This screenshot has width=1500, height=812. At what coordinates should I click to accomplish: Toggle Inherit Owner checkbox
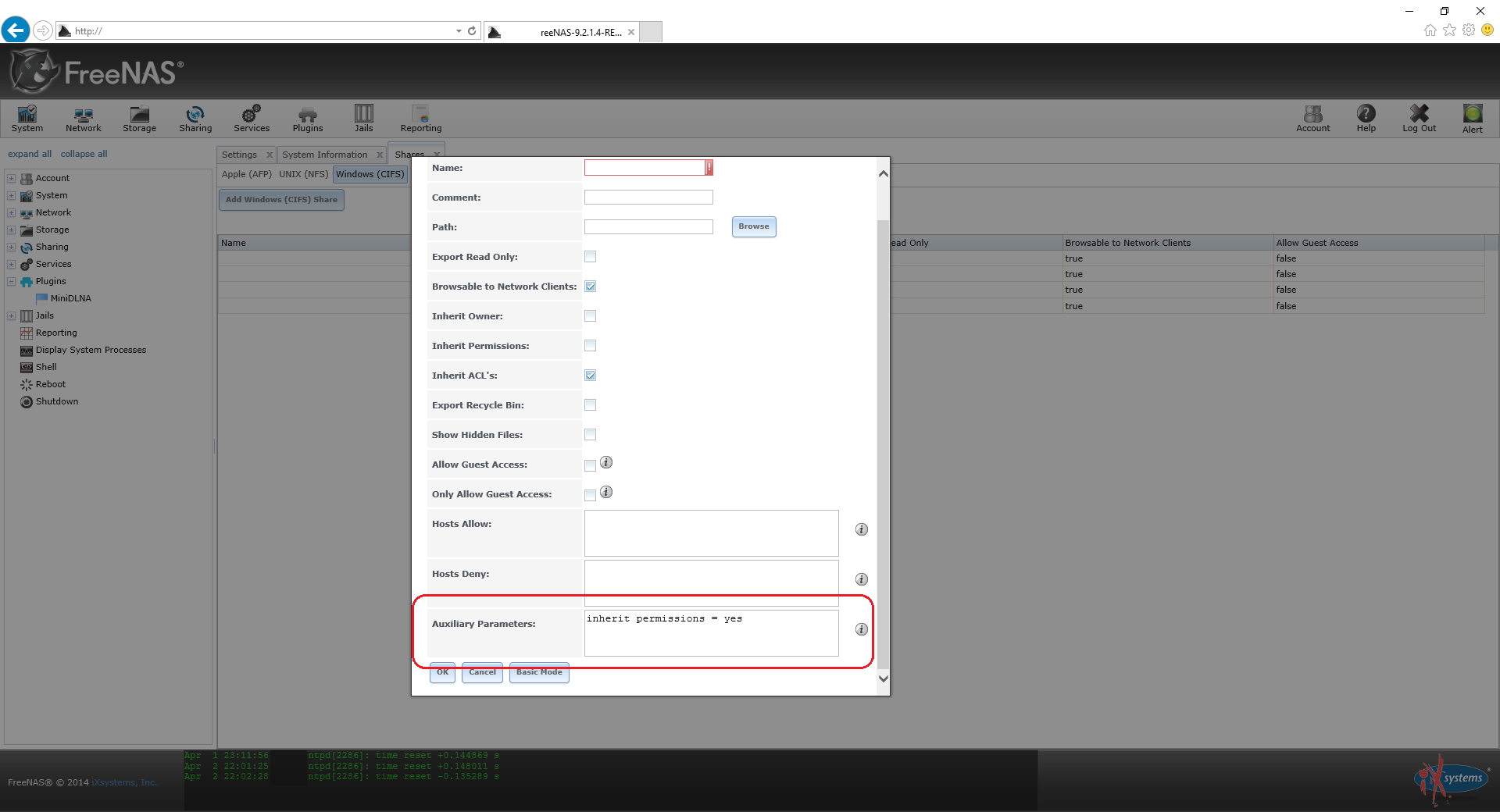pyautogui.click(x=591, y=316)
